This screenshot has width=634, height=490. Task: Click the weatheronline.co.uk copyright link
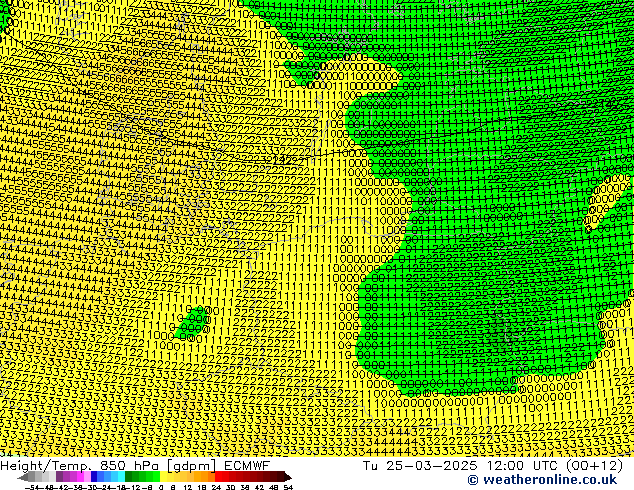[x=542, y=480]
